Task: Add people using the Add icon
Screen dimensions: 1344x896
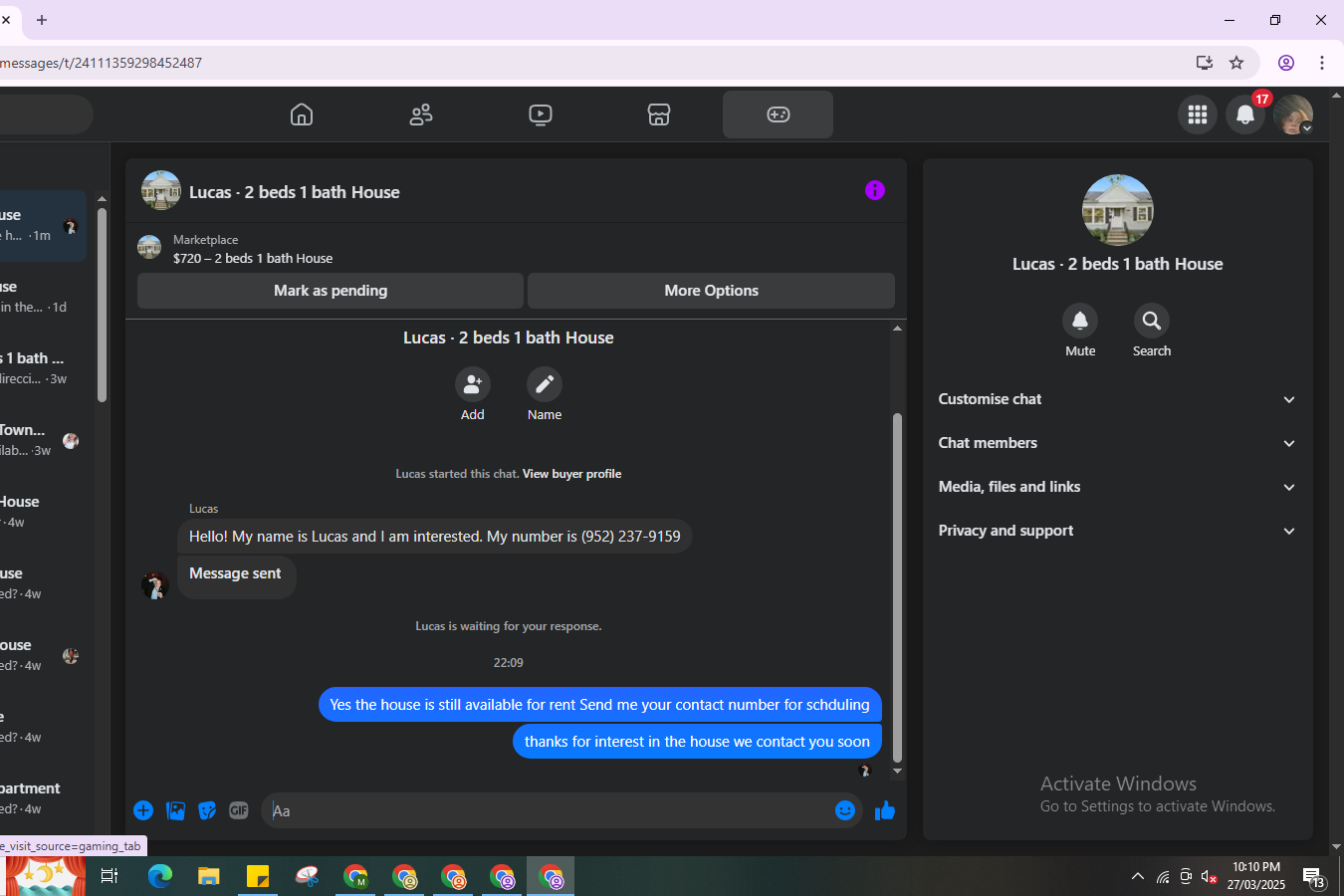Action: (473, 384)
